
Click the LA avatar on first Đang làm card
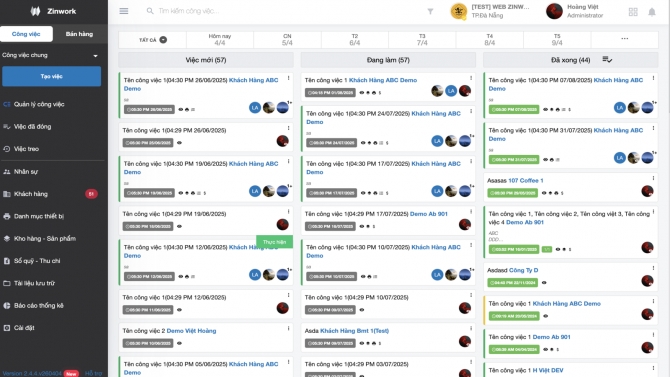pos(451,91)
